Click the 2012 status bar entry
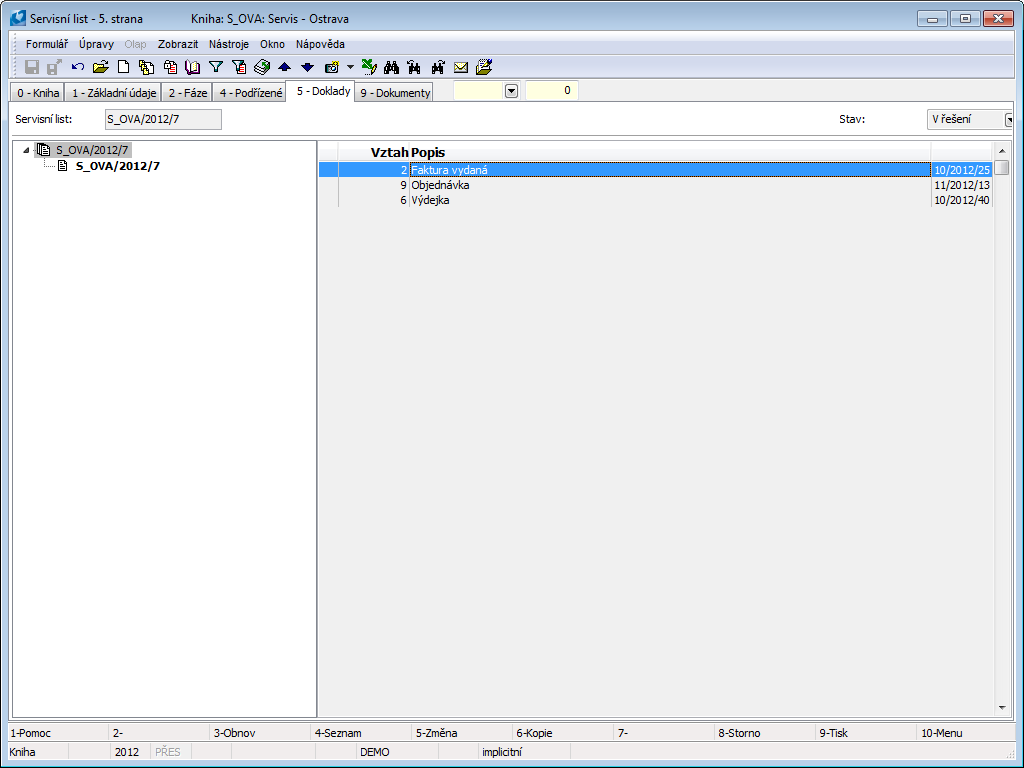The width and height of the screenshot is (1024, 768). tap(127, 752)
